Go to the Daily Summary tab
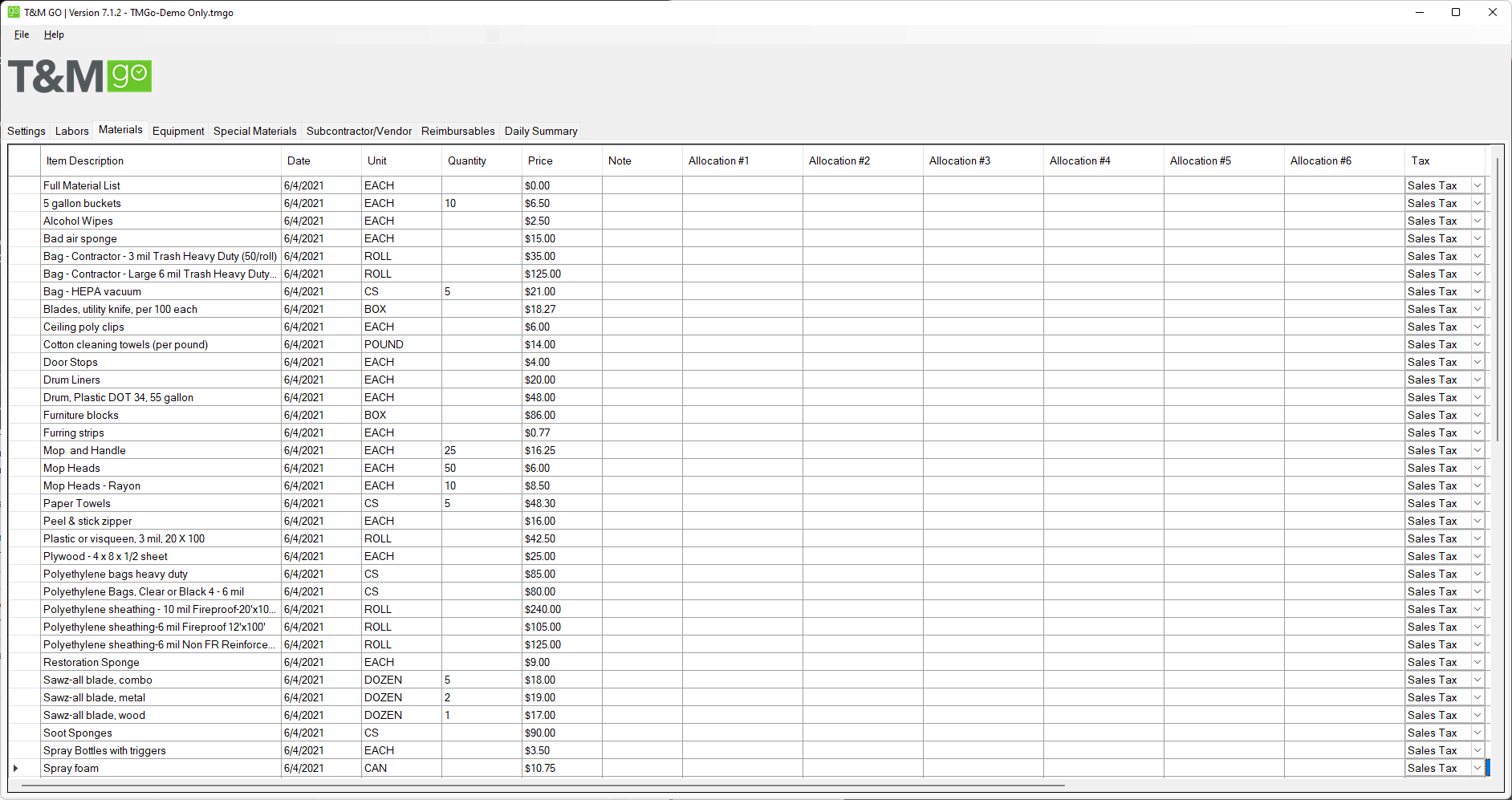Image resolution: width=1512 pixels, height=800 pixels. [541, 131]
